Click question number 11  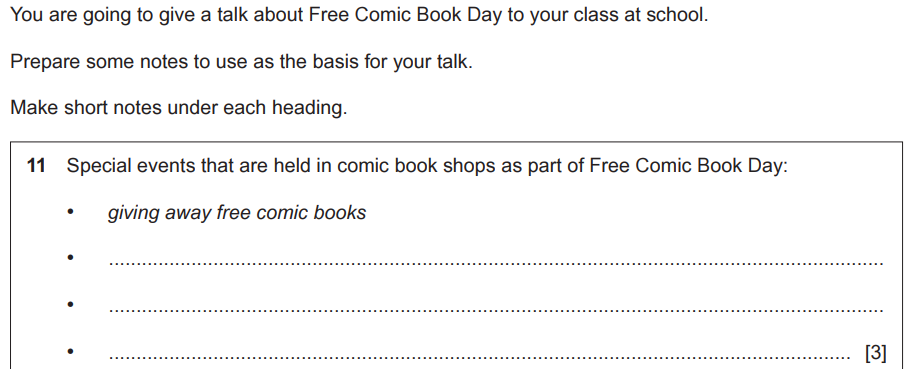coord(36,166)
